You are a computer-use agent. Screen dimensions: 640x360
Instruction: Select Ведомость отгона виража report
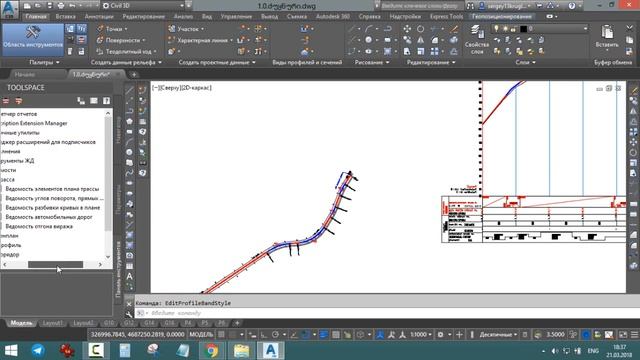[39, 227]
